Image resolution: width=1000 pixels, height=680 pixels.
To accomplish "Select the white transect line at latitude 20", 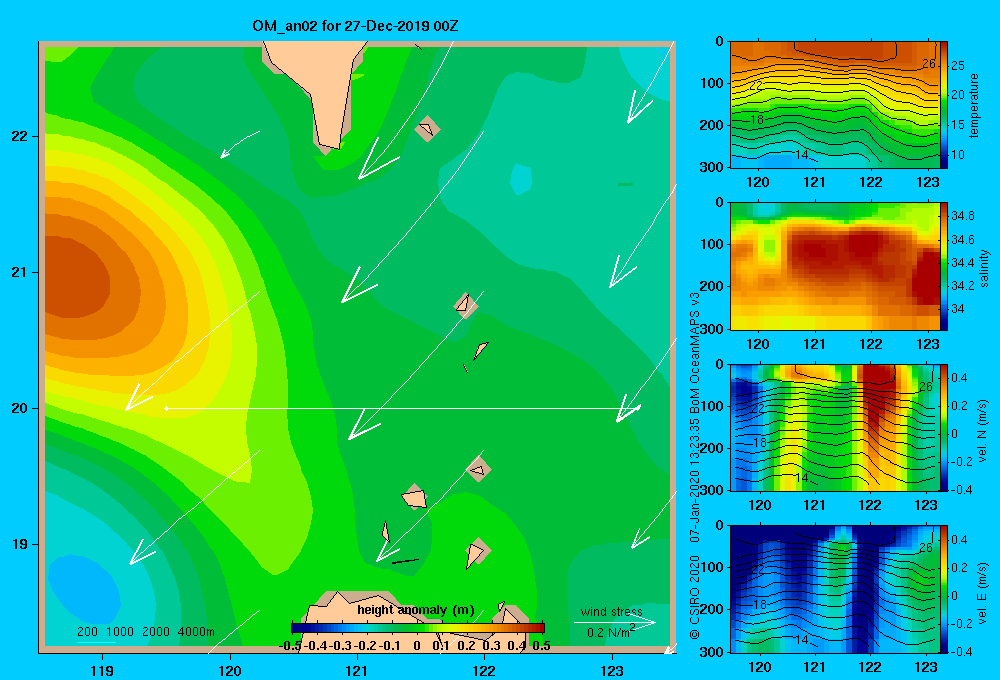I will (x=402, y=408).
